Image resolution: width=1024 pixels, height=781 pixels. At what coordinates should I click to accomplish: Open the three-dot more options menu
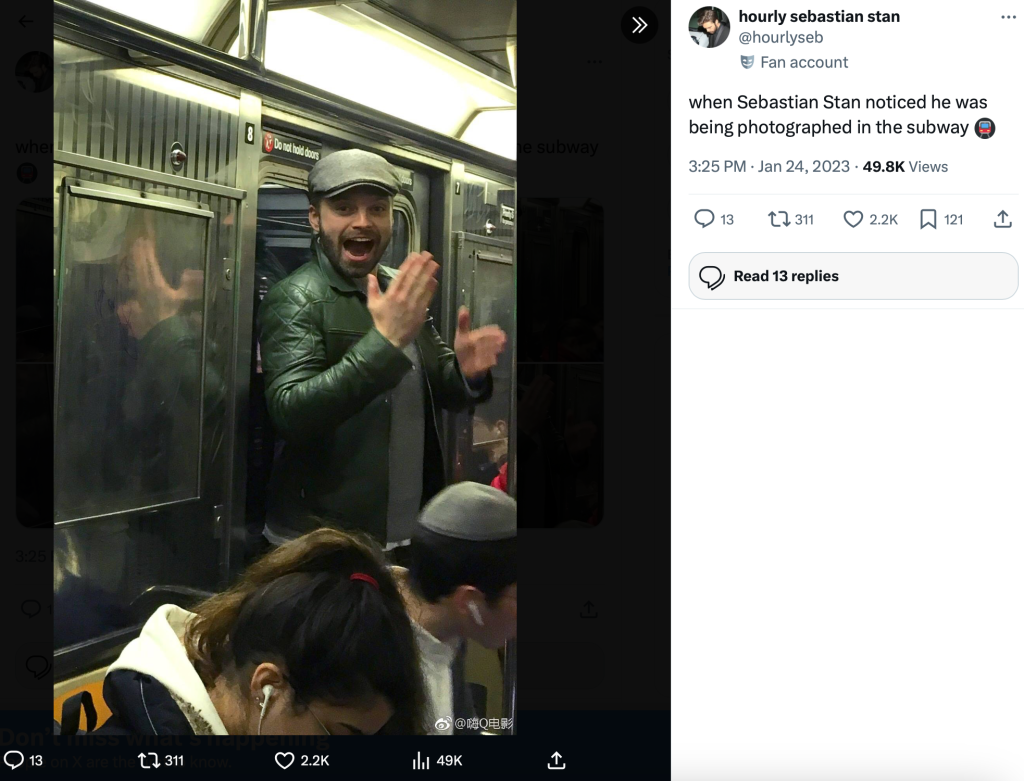[1008, 18]
